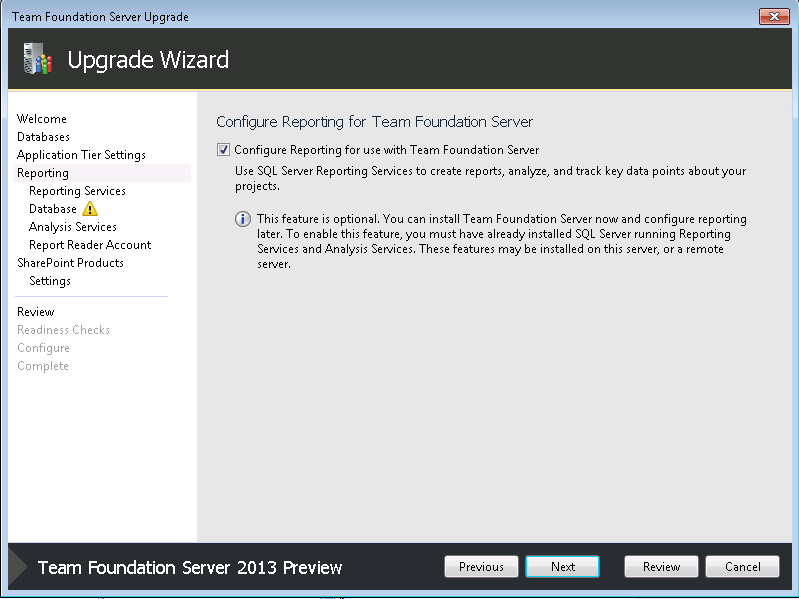
Task: Click the yellow warning icon beside Database
Action: click(90, 208)
